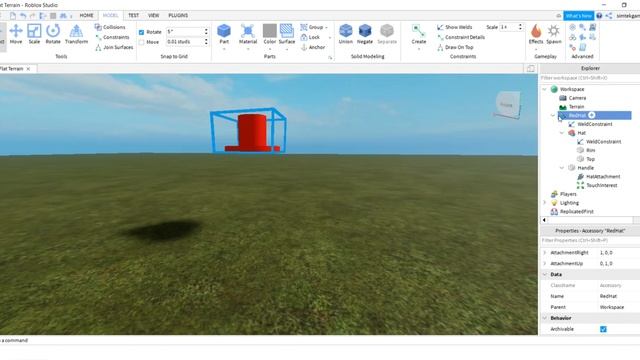Toggle Show Welds option
640x360 pixels.
coord(454,27)
